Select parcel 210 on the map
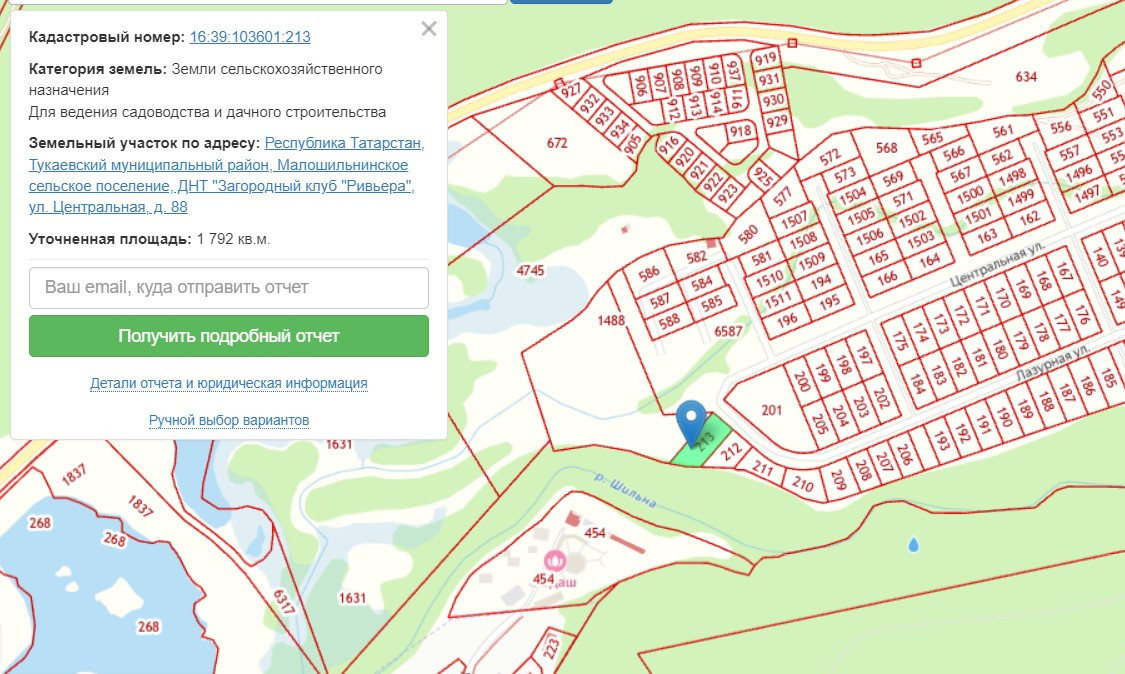This screenshot has height=674, width=1125. (x=802, y=485)
